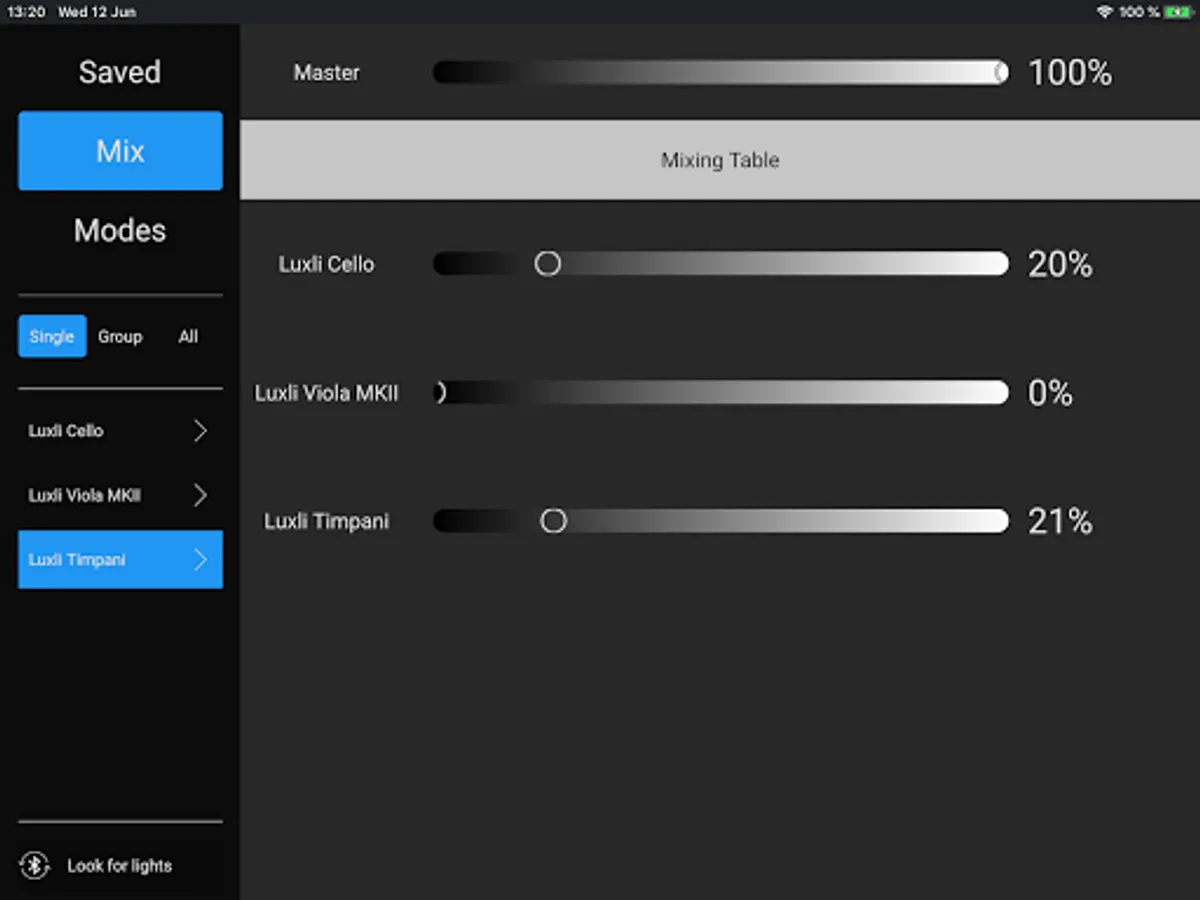Click the Luxli Timpani brightness slider handle
The width and height of the screenshot is (1200, 900).
coord(553,521)
